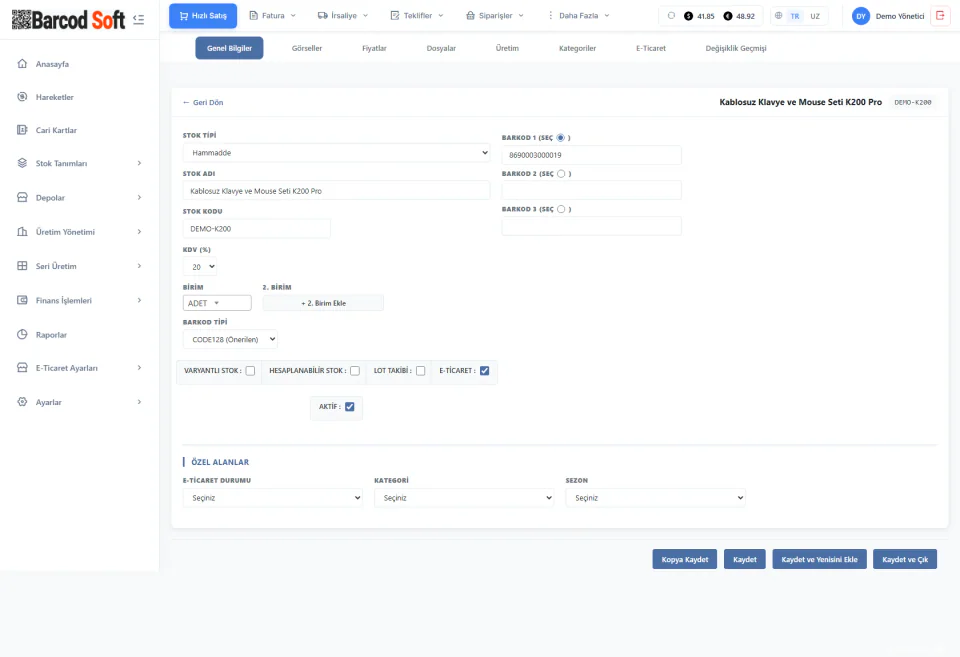Open the Değişiklik Geçmişi tab
The width and height of the screenshot is (960, 657).
tap(736, 48)
